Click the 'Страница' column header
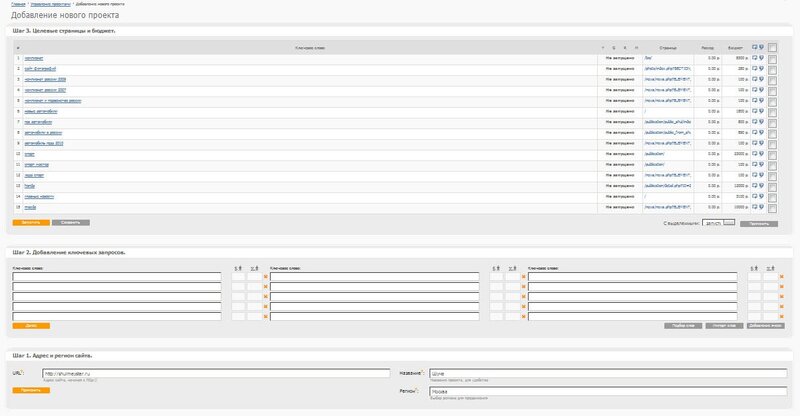Image resolution: width=800 pixels, height=416 pixels. tap(668, 48)
